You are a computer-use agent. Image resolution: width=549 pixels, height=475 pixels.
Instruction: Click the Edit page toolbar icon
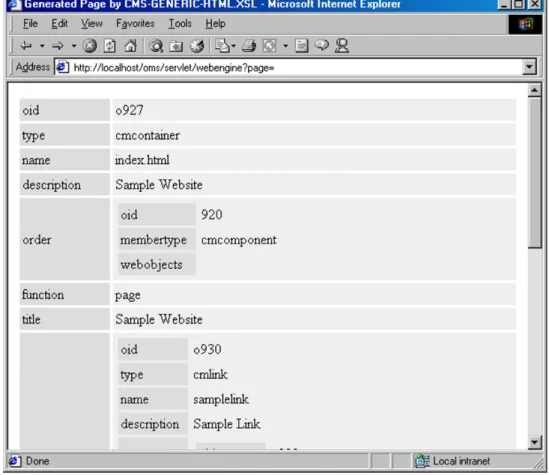tap(269, 46)
